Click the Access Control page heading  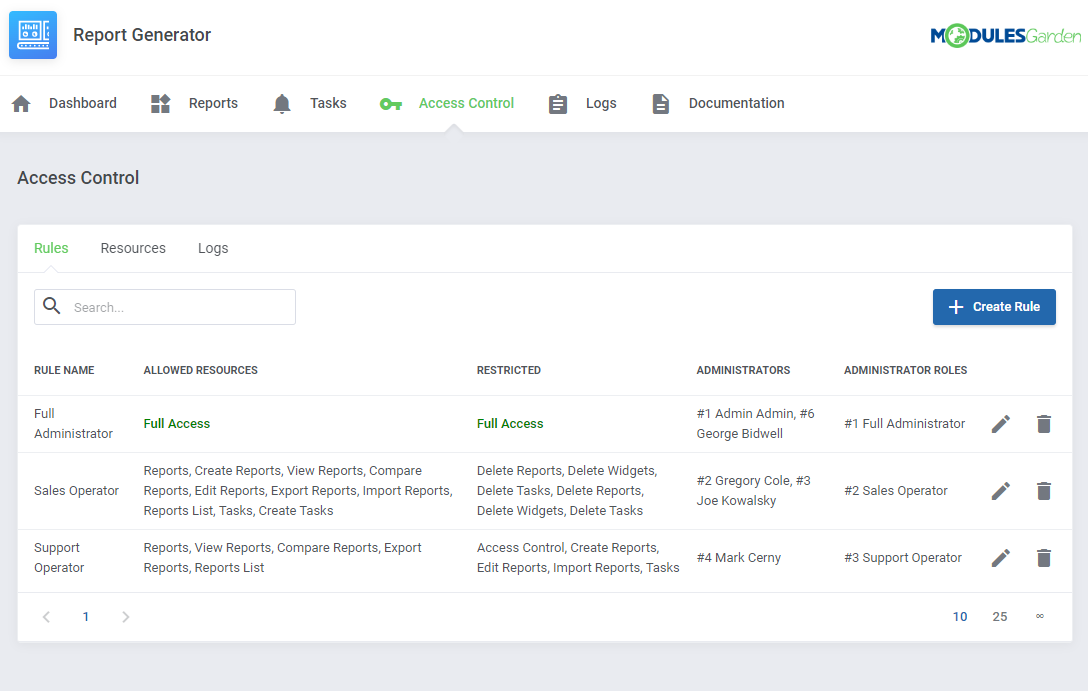pyautogui.click(x=78, y=178)
